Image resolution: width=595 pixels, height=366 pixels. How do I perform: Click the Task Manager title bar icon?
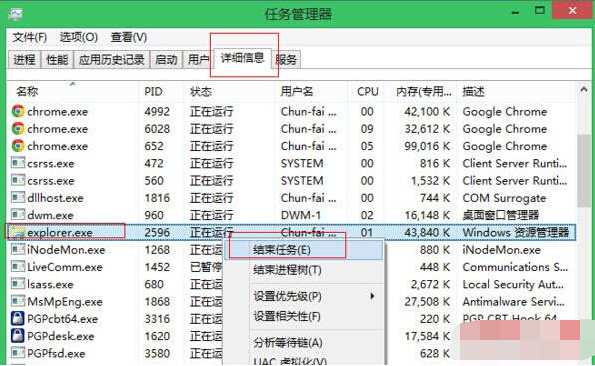tap(16, 14)
